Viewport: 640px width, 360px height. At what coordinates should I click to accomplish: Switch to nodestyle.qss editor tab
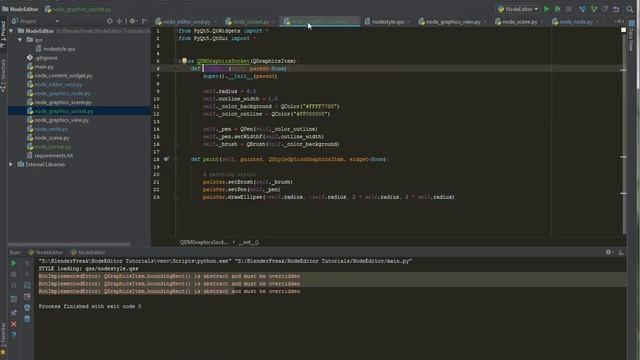[x=387, y=22]
